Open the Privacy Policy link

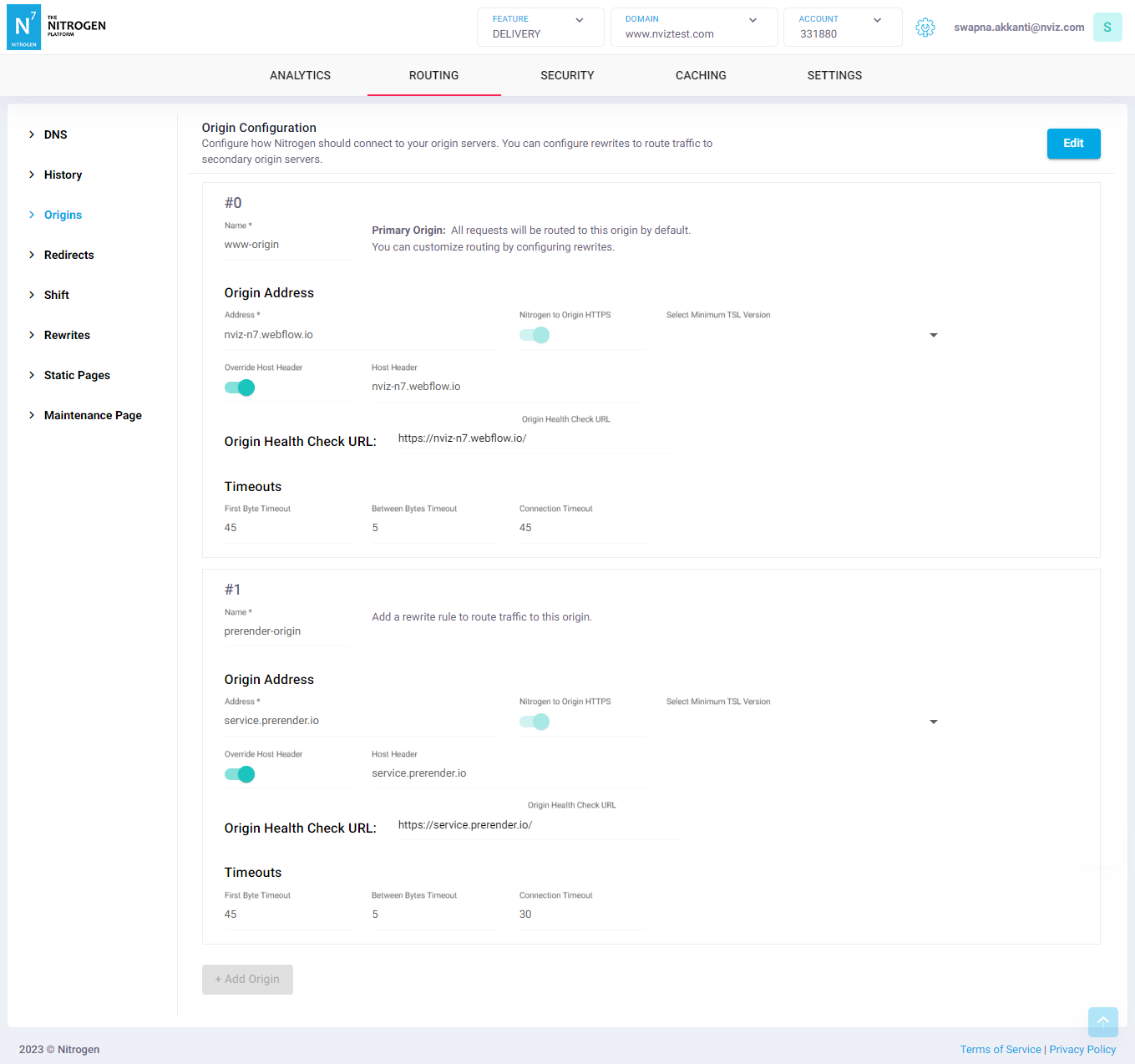[1082, 1050]
